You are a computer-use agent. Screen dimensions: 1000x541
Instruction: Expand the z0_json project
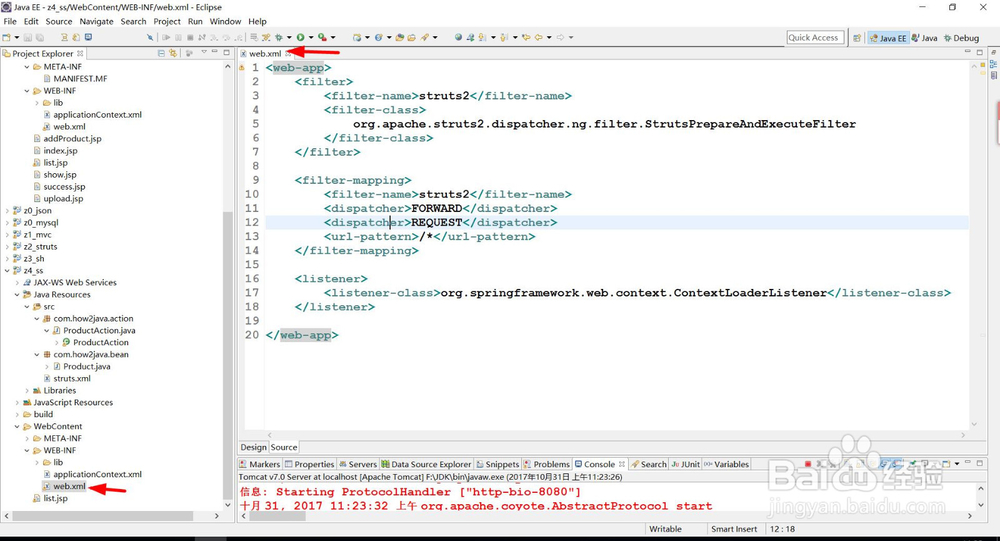(x=7, y=211)
